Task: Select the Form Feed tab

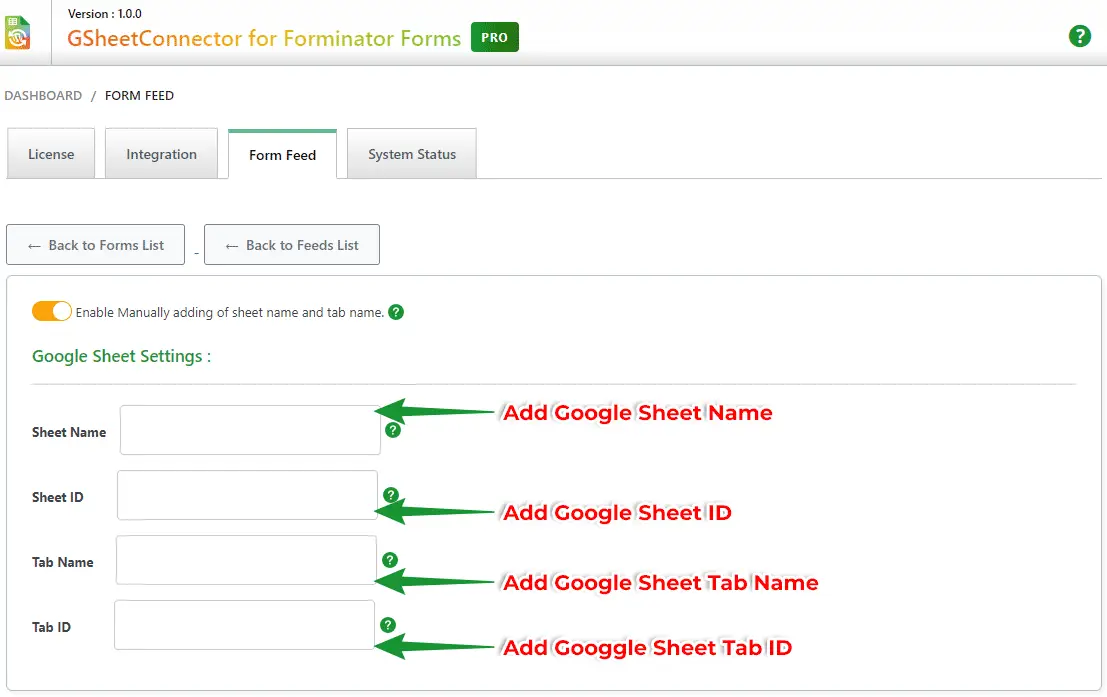Action: pos(282,155)
